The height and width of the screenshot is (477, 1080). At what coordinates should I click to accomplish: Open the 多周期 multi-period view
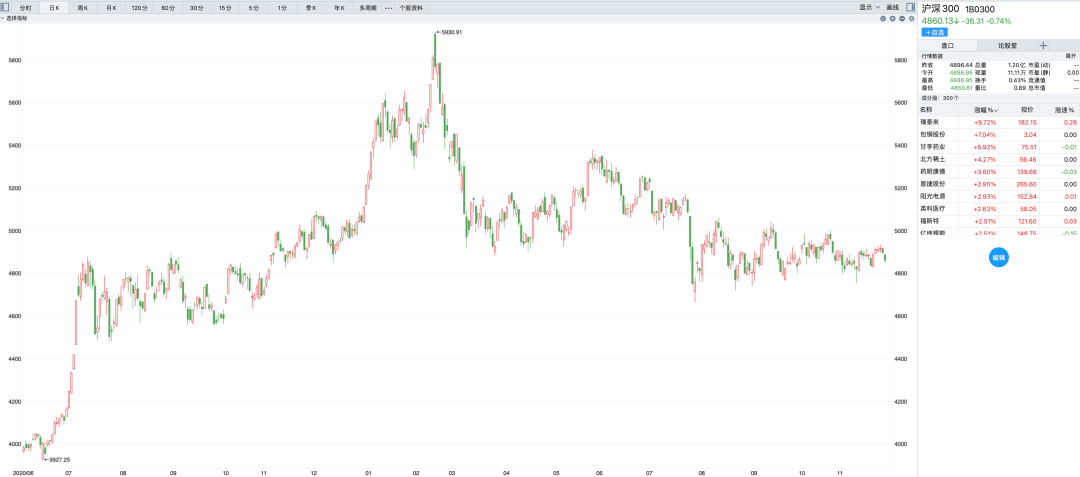pyautogui.click(x=368, y=8)
